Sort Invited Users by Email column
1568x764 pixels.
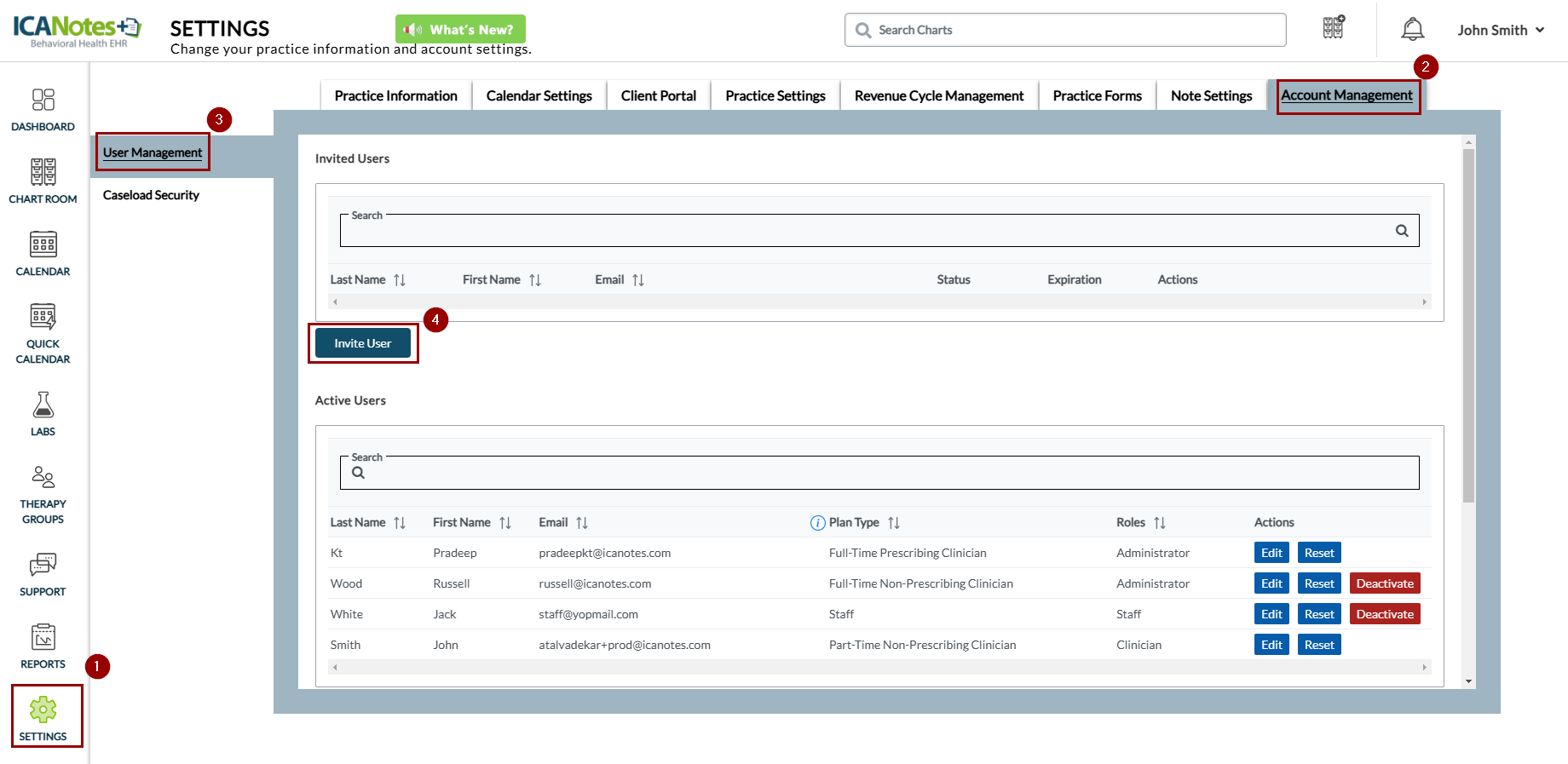[x=638, y=280]
